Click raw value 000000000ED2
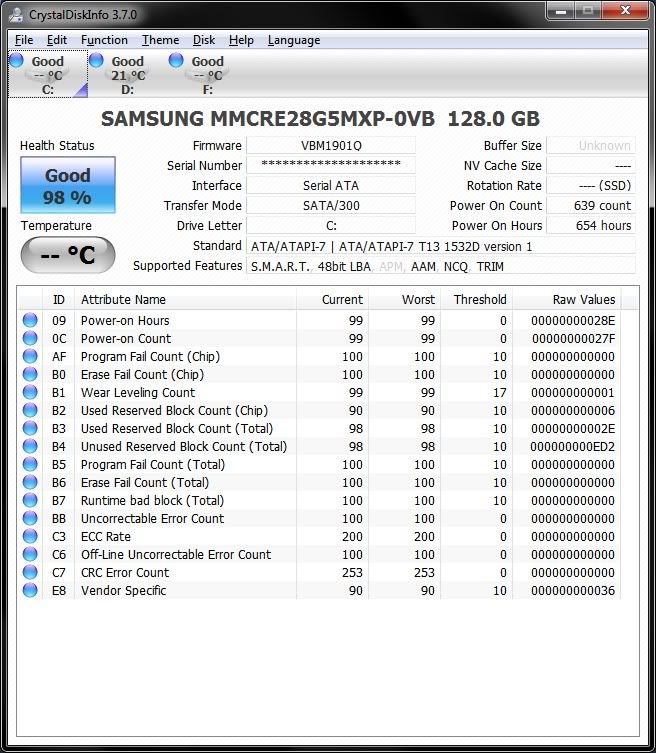The height and width of the screenshot is (753, 656). [x=572, y=447]
